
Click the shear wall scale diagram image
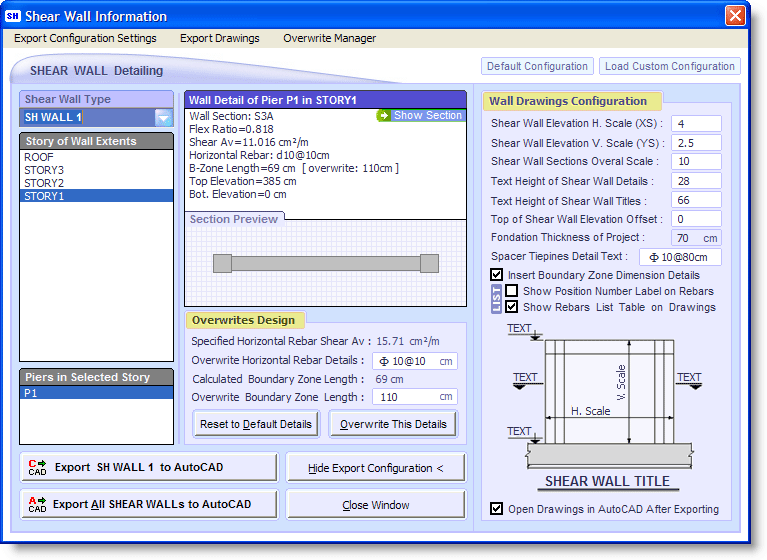point(604,405)
